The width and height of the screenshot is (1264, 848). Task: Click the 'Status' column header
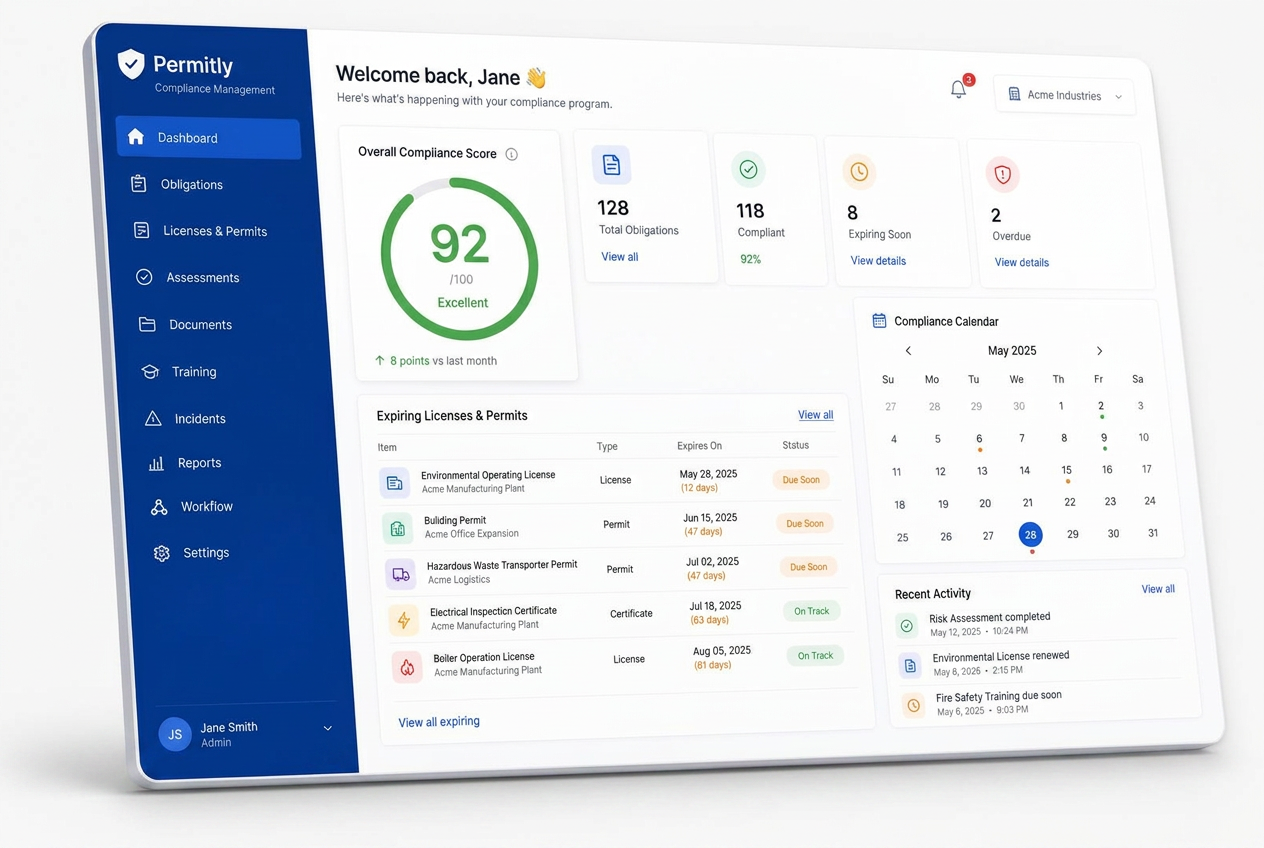[796, 445]
